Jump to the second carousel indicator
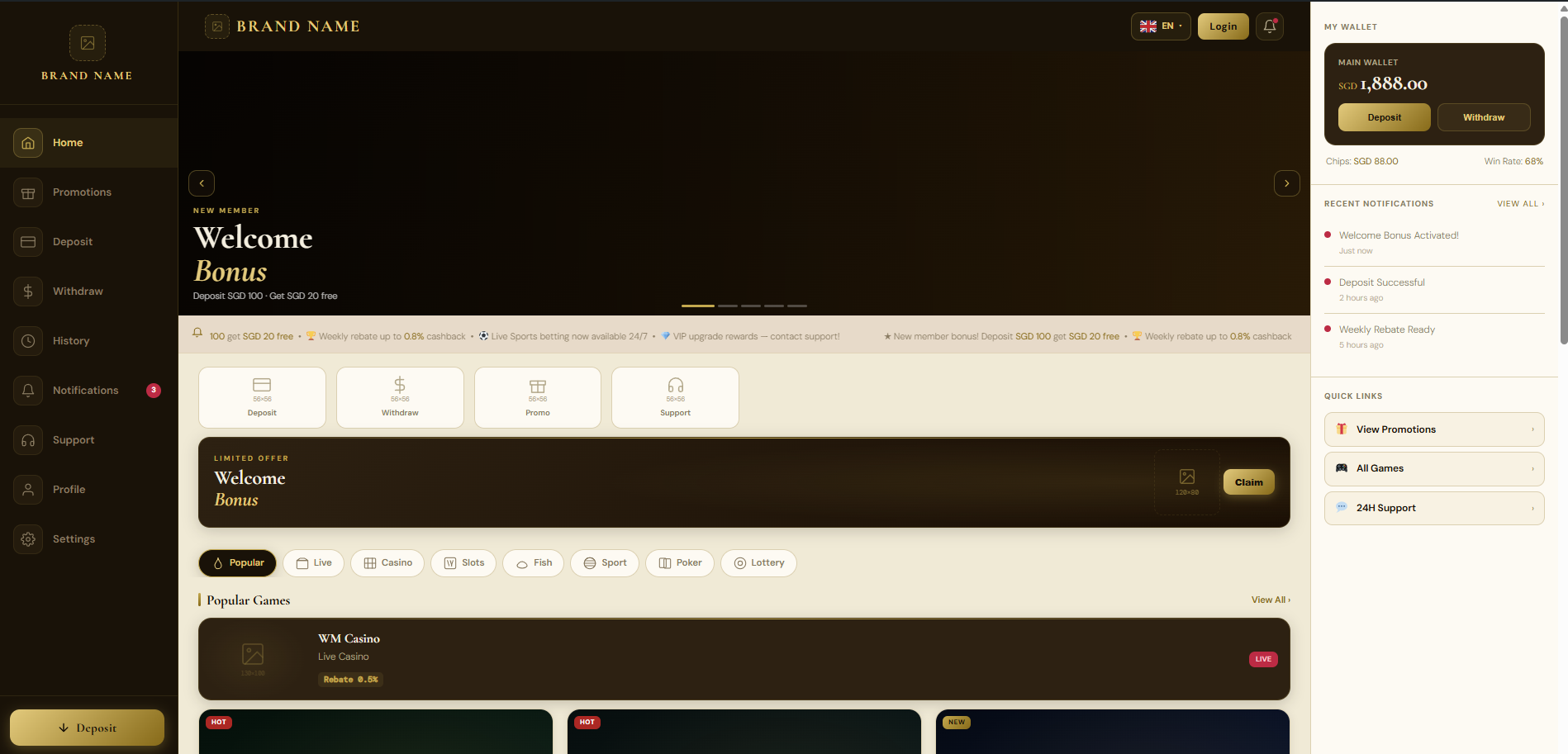Screen dimensions: 1568x754 click(728, 306)
